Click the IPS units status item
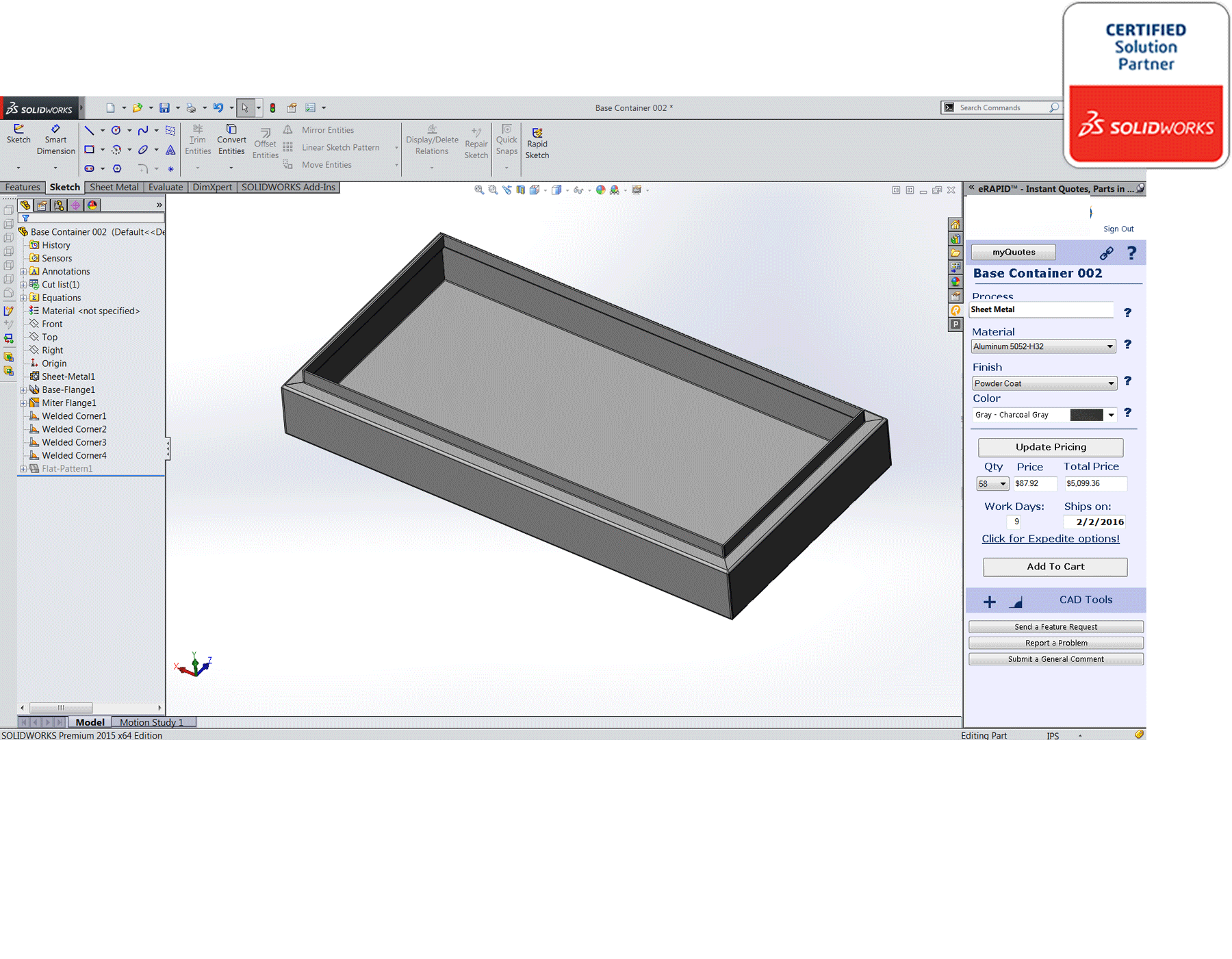Screen dimensions: 1232x959 1053,736
